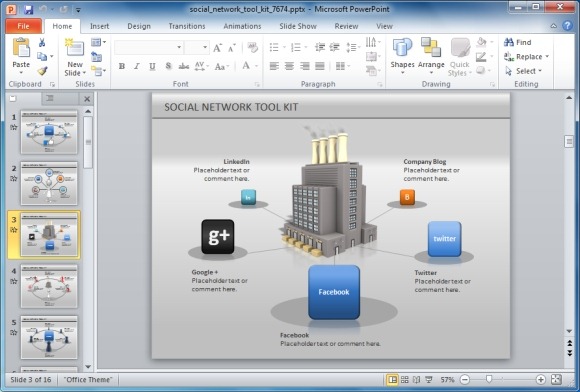This screenshot has height=392, width=580.
Task: Click the Numbering list icon
Action: (x=296, y=47)
